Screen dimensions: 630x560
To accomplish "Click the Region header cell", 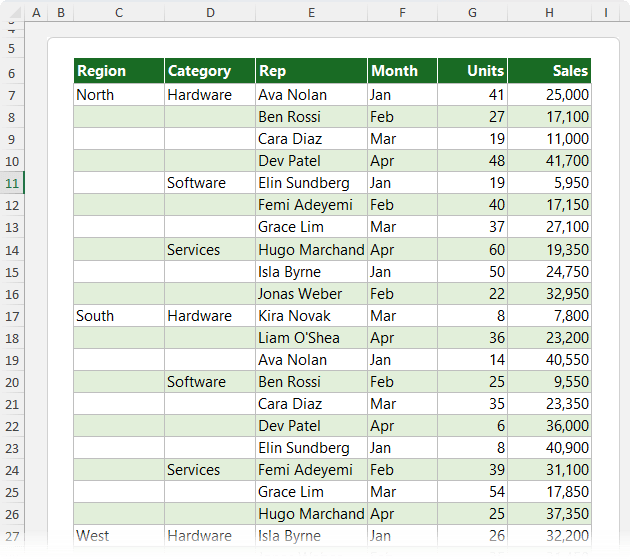I will click(119, 71).
